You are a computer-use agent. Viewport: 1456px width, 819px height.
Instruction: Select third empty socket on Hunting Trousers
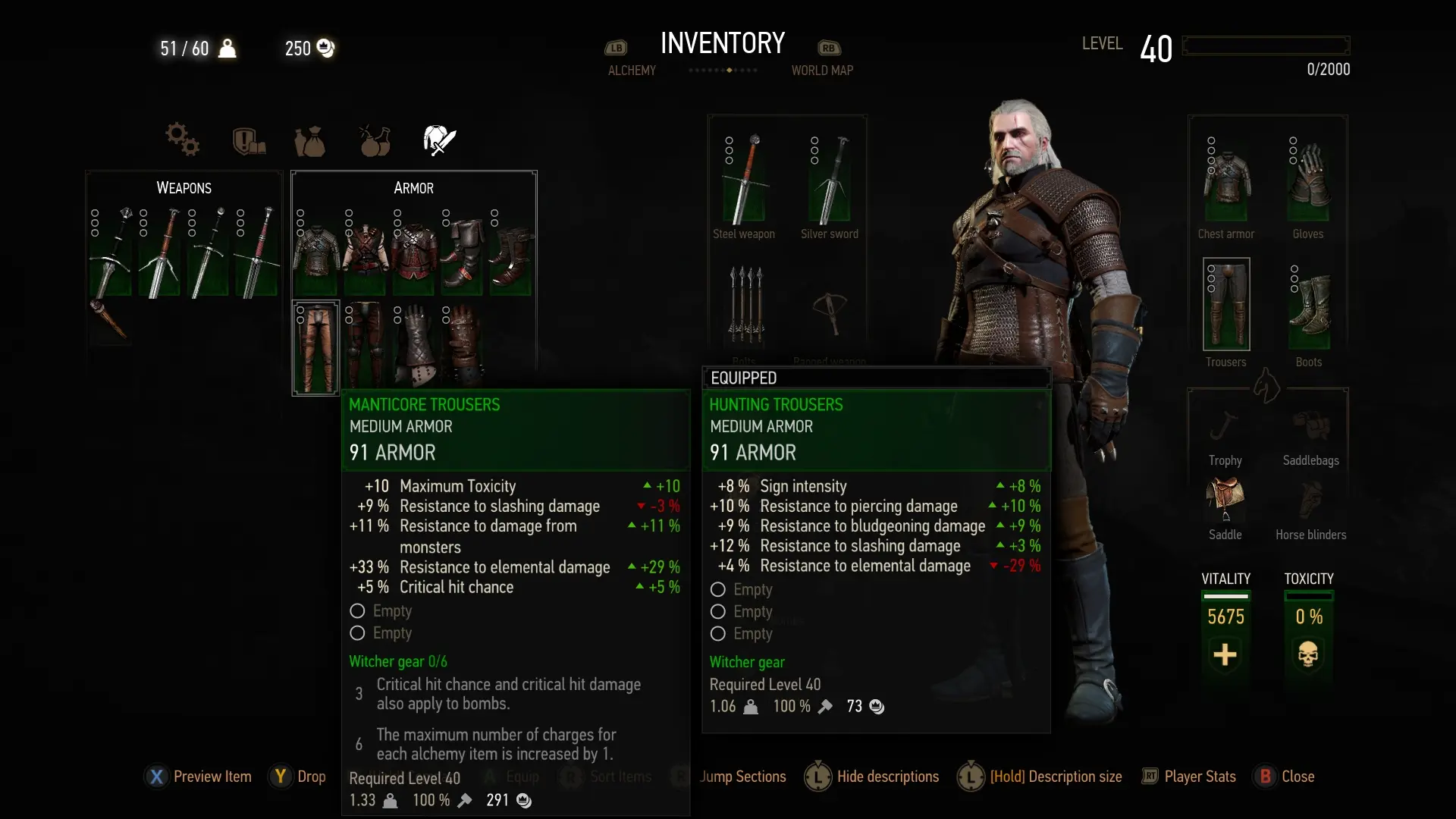pos(741,634)
